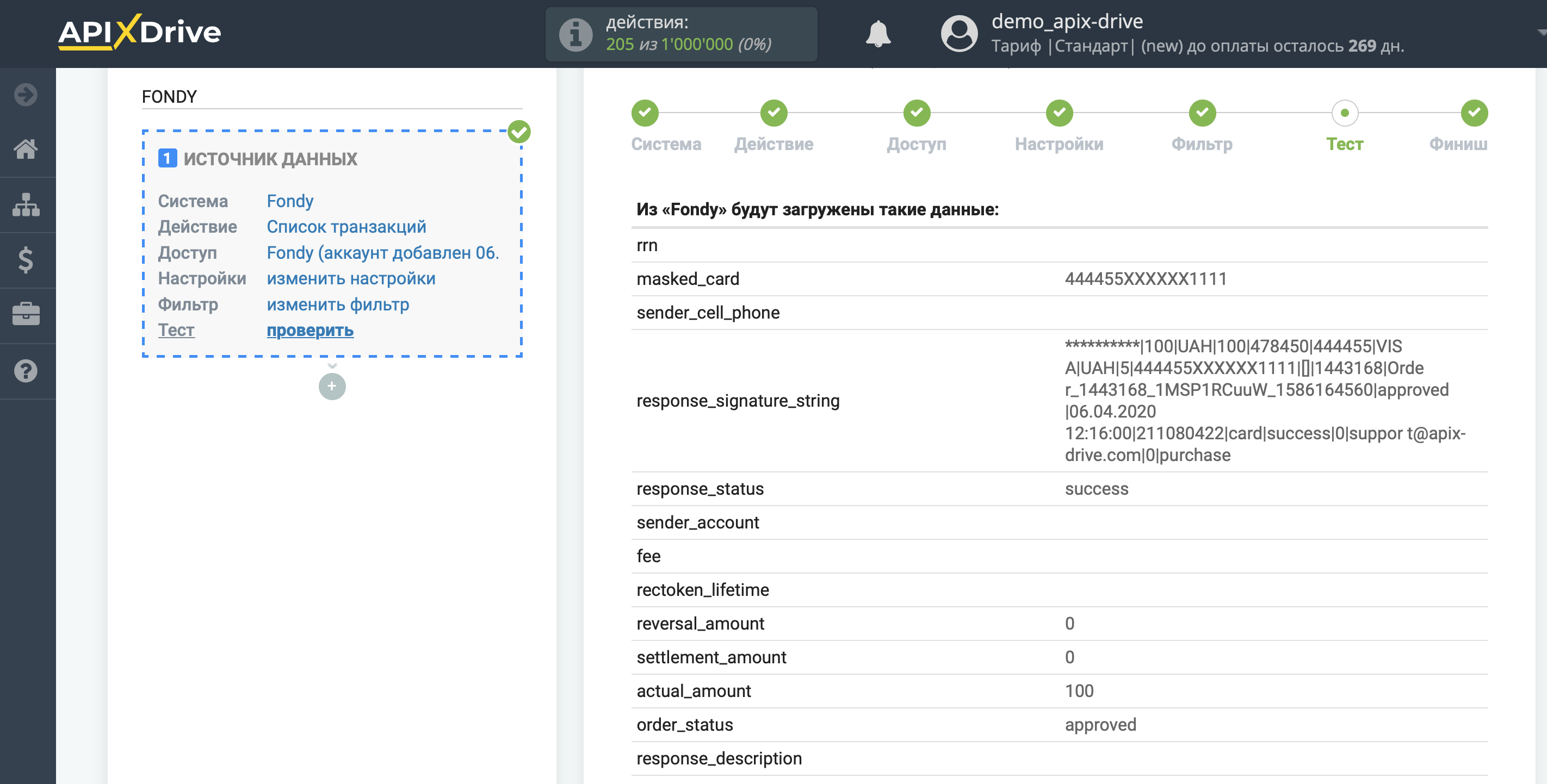The width and height of the screenshot is (1547, 784).
Task: Click the user avatar icon
Action: [959, 34]
